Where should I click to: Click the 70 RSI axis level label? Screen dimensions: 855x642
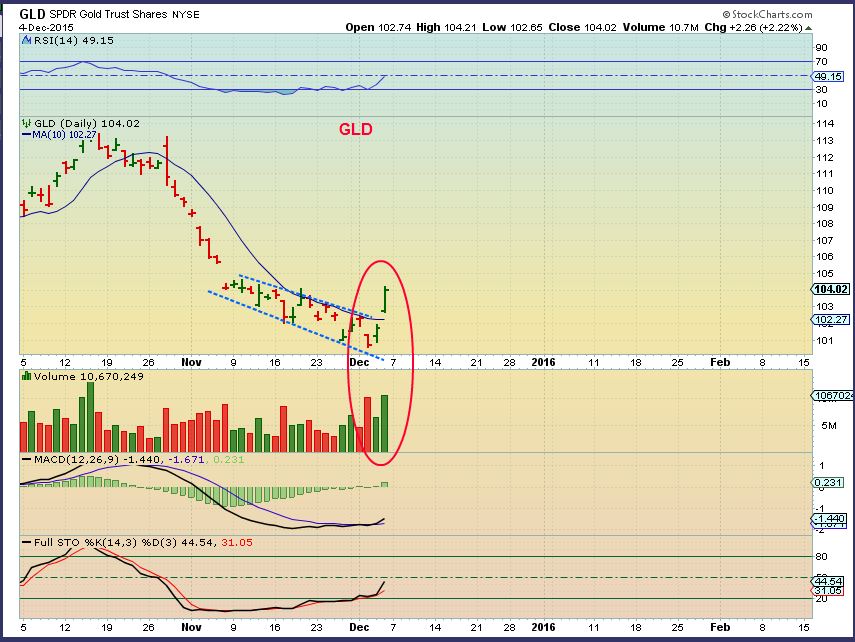click(x=821, y=62)
